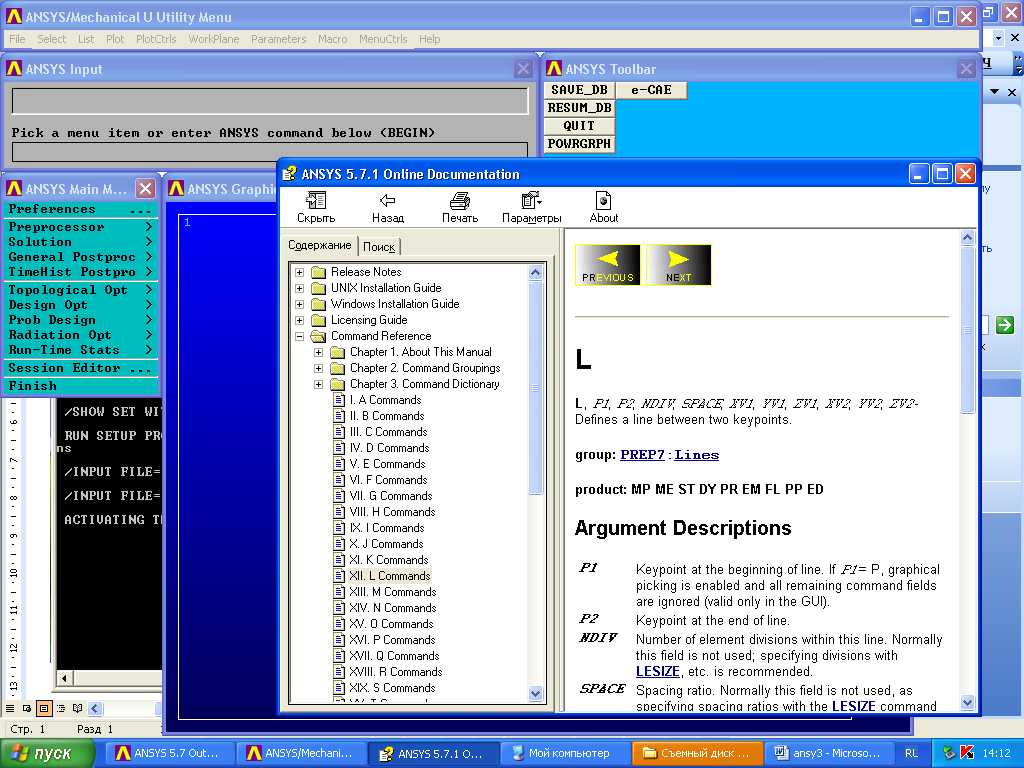Click the green Go arrow in the background window
The width and height of the screenshot is (1024, 768).
click(1005, 325)
